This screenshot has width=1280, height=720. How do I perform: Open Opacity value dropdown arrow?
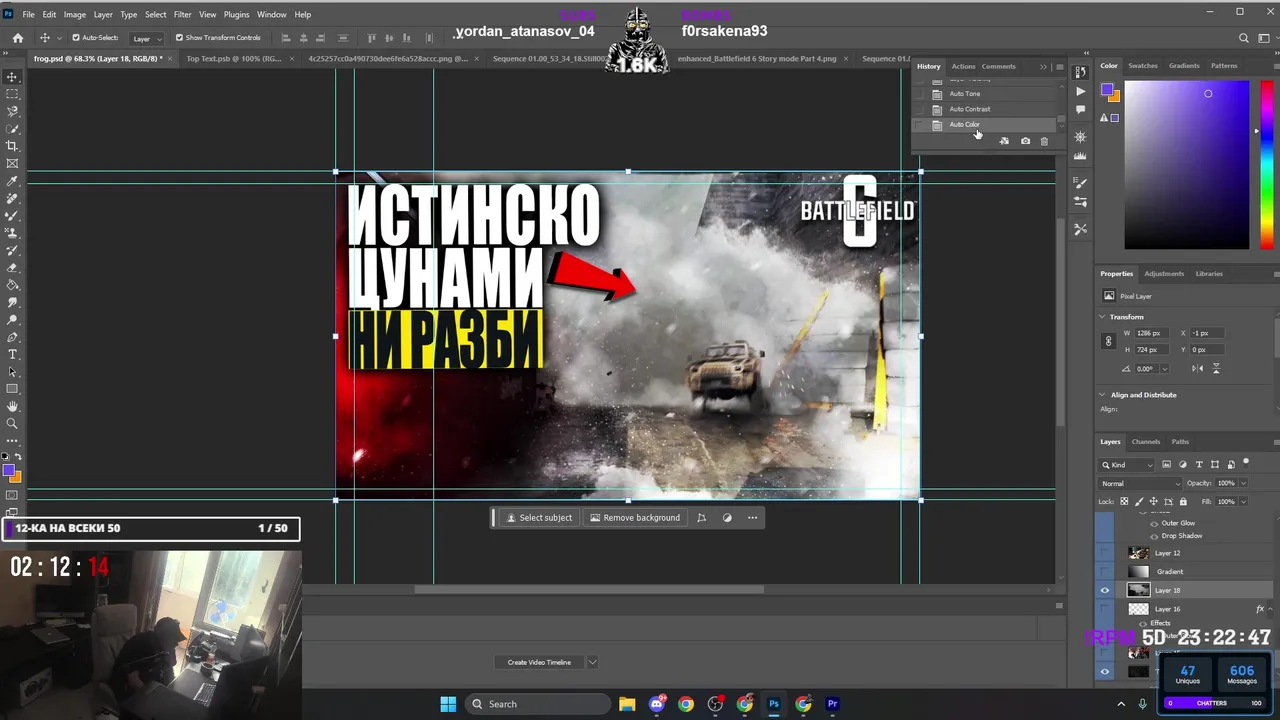(x=1241, y=483)
